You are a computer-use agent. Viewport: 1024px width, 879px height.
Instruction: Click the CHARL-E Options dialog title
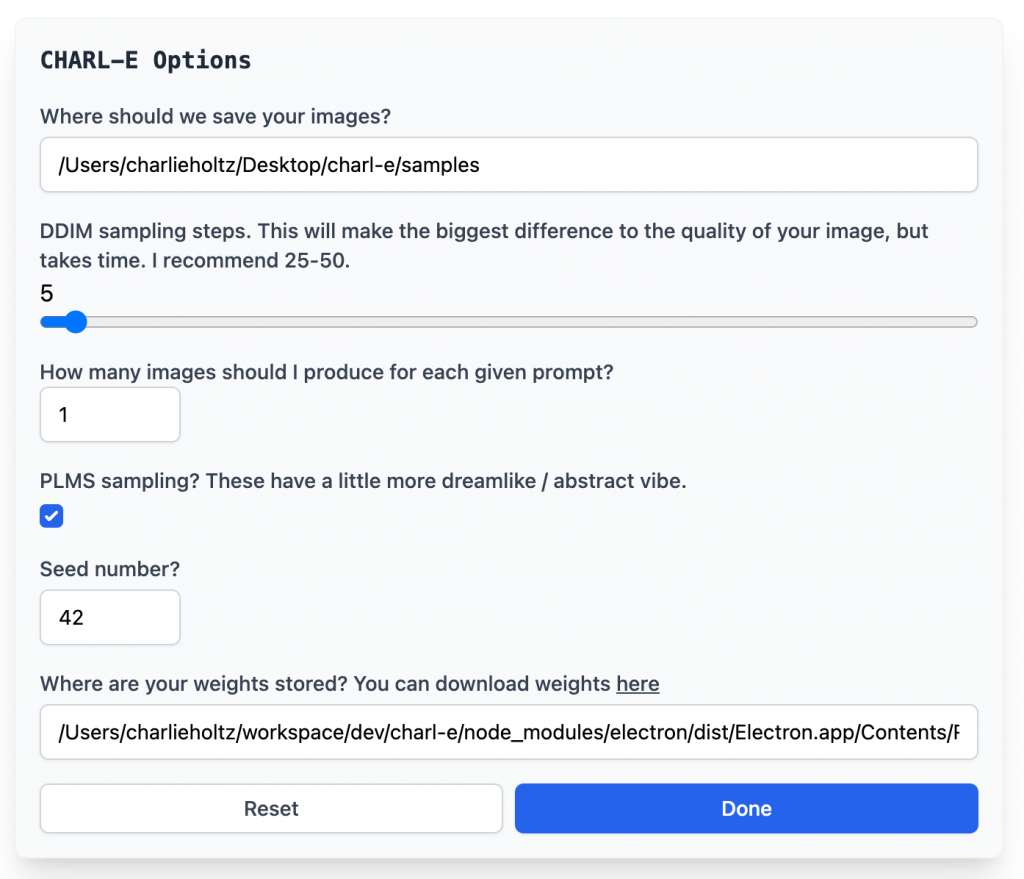pyautogui.click(x=145, y=60)
